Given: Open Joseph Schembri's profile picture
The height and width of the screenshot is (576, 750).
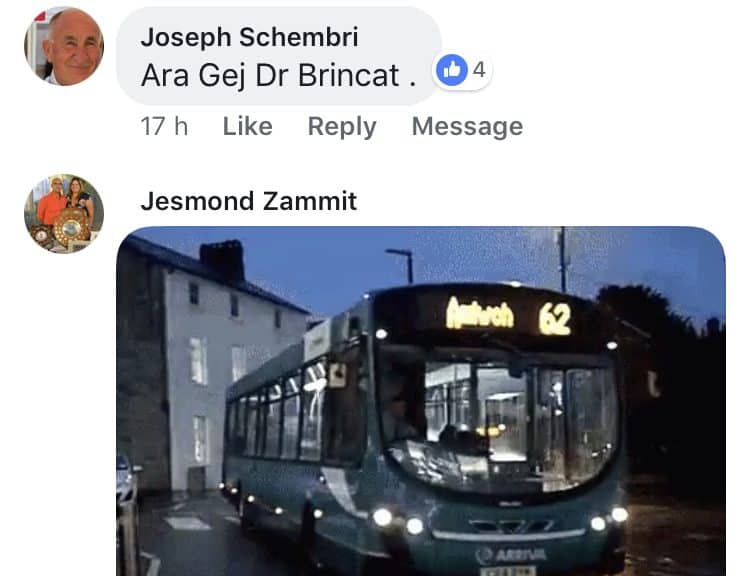Looking at the screenshot, I should click(64, 46).
